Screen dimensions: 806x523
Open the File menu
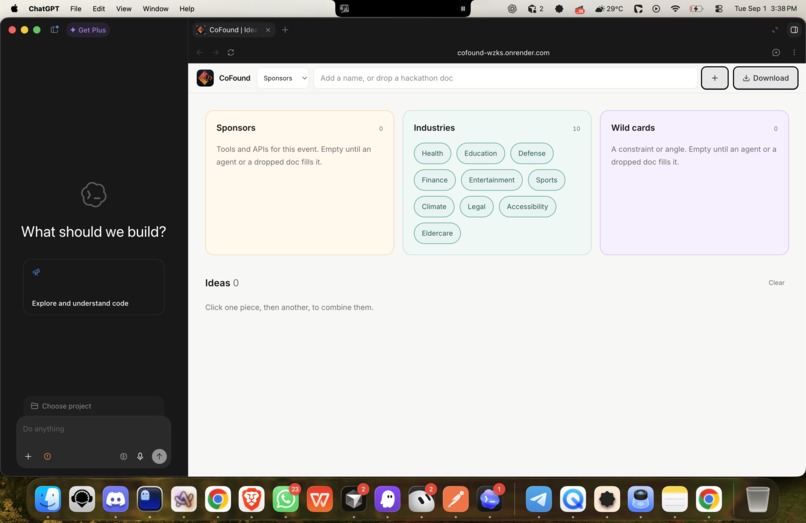point(76,9)
